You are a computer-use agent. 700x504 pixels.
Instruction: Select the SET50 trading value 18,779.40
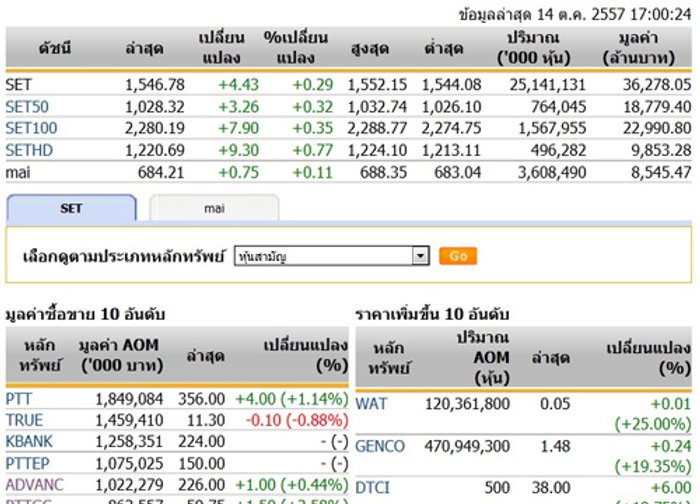[x=657, y=107]
